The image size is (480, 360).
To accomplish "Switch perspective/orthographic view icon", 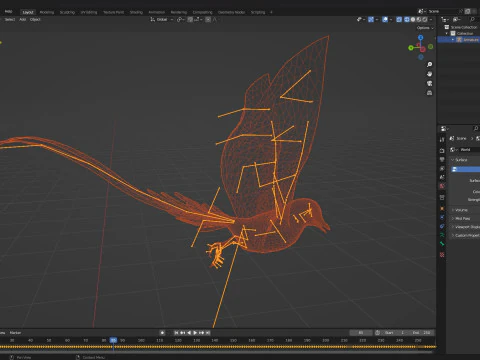I will (430, 93).
